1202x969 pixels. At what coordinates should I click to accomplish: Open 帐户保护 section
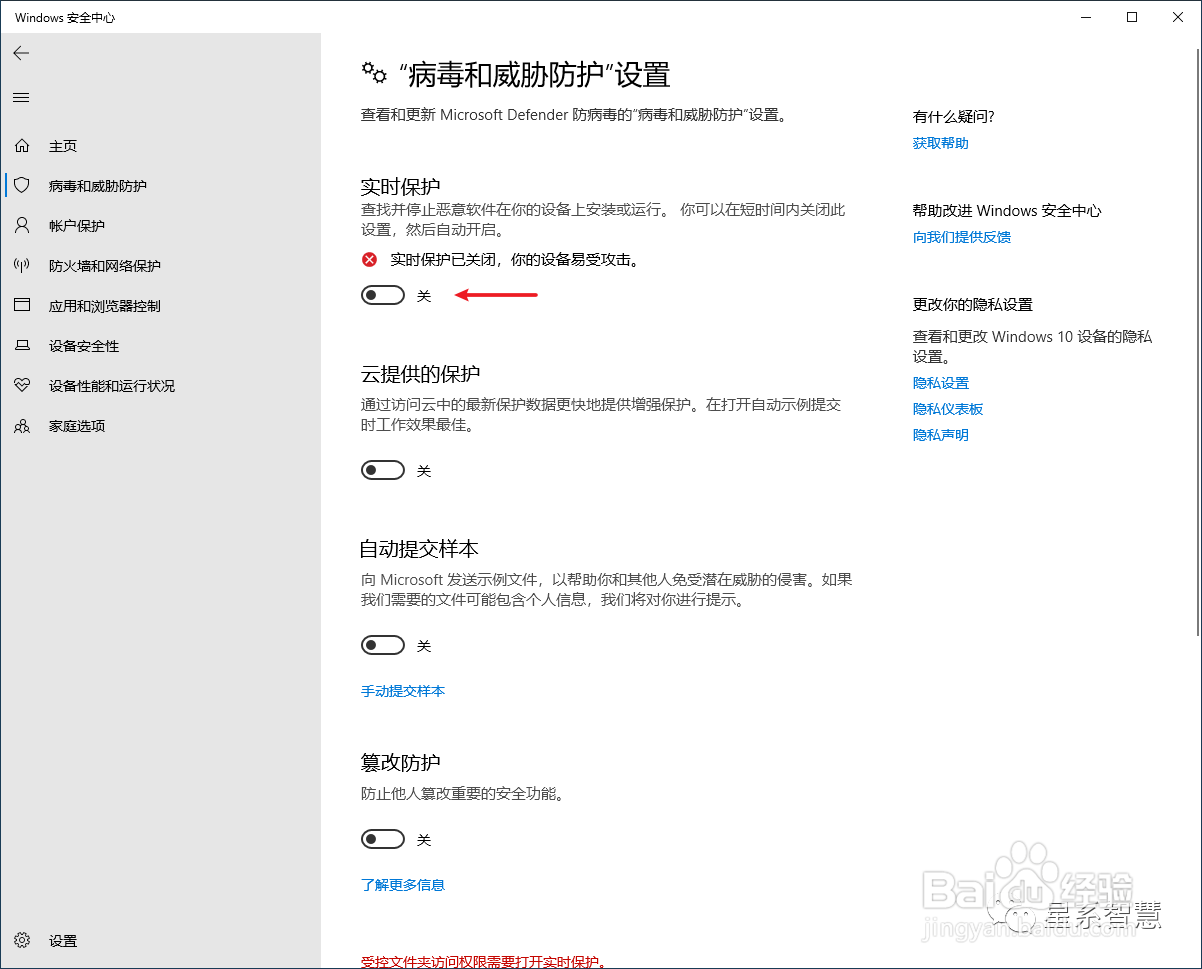(77, 226)
